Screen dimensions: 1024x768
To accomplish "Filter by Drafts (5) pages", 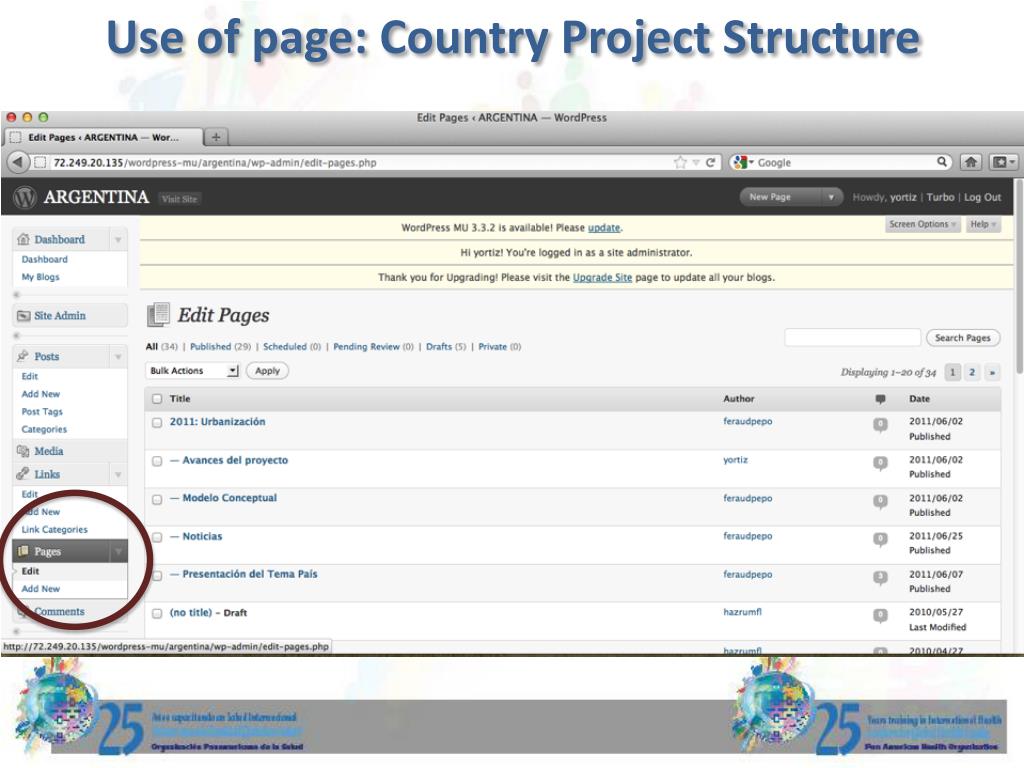I will pos(446,347).
